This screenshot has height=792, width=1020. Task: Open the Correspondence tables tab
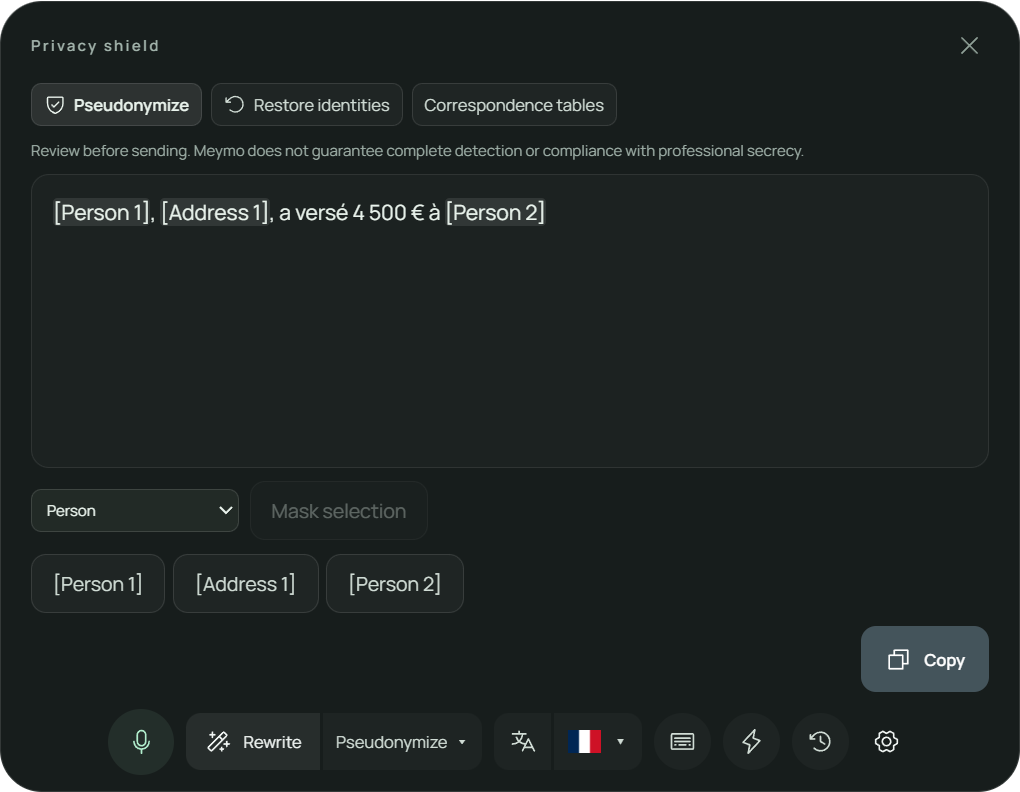(514, 105)
